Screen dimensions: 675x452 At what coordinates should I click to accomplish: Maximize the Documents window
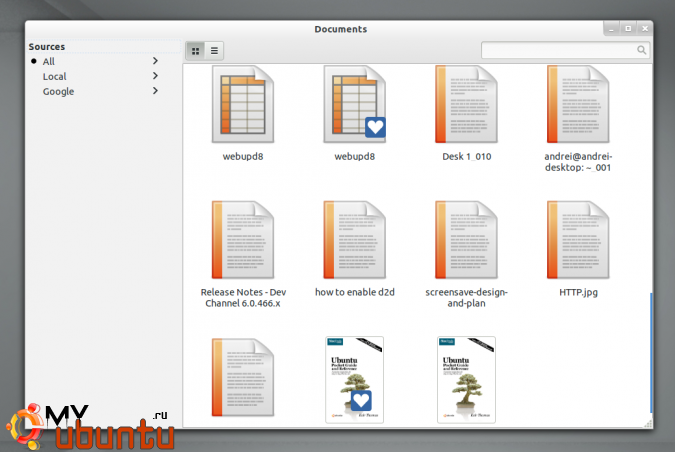628,28
